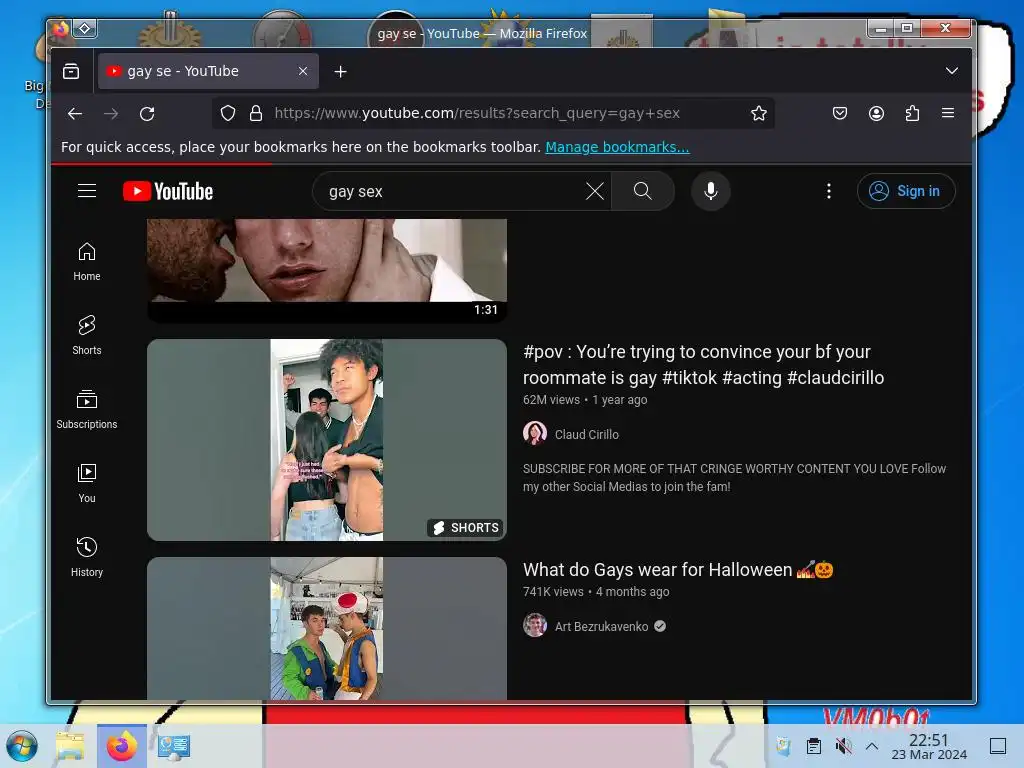Go to YouTube home via logo
Viewport: 1024px width, 768px height.
[x=168, y=191]
